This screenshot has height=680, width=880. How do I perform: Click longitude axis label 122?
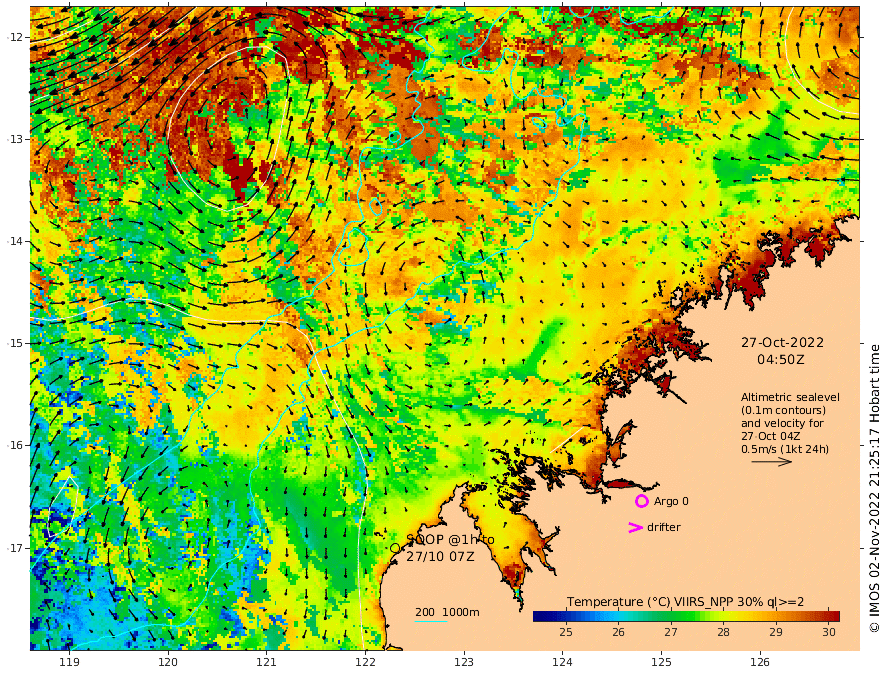tap(365, 662)
